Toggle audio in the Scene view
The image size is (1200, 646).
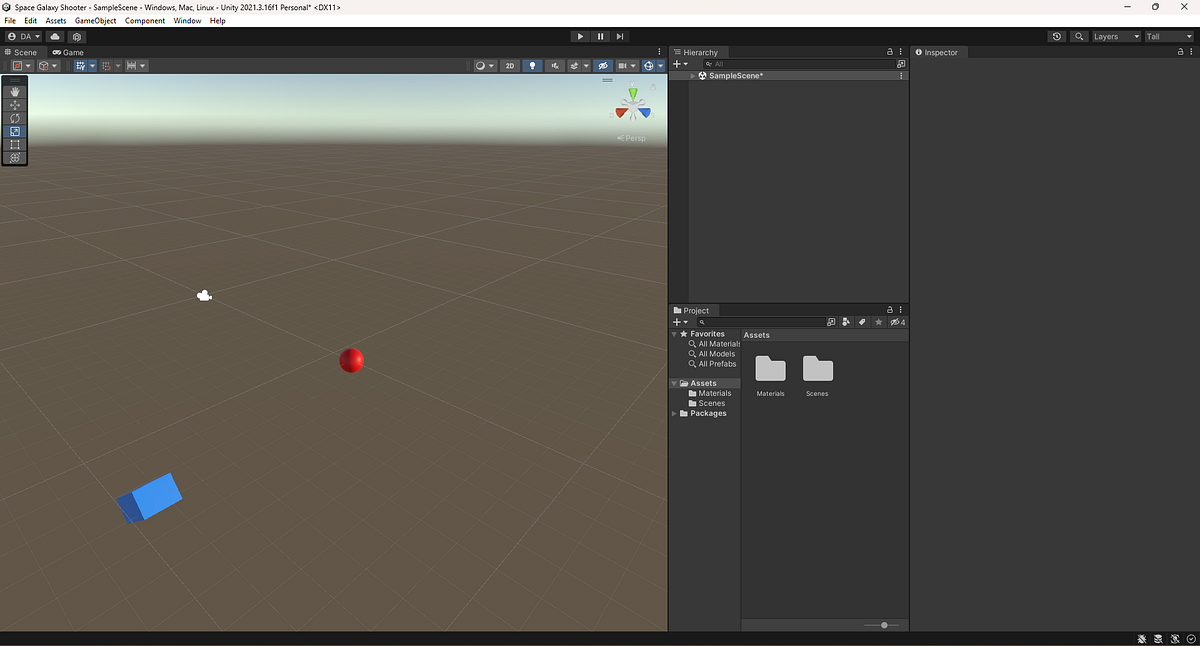[554, 65]
